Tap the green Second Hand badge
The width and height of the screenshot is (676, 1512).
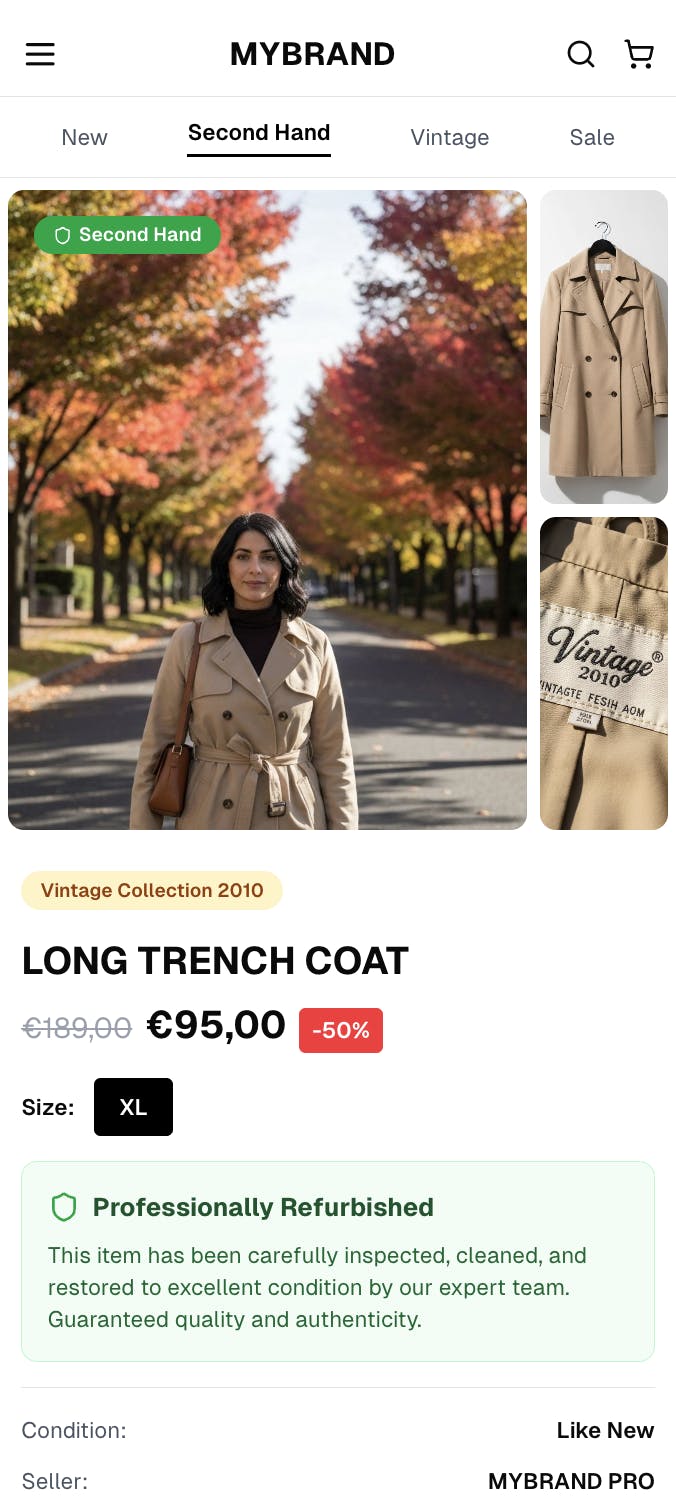(127, 235)
